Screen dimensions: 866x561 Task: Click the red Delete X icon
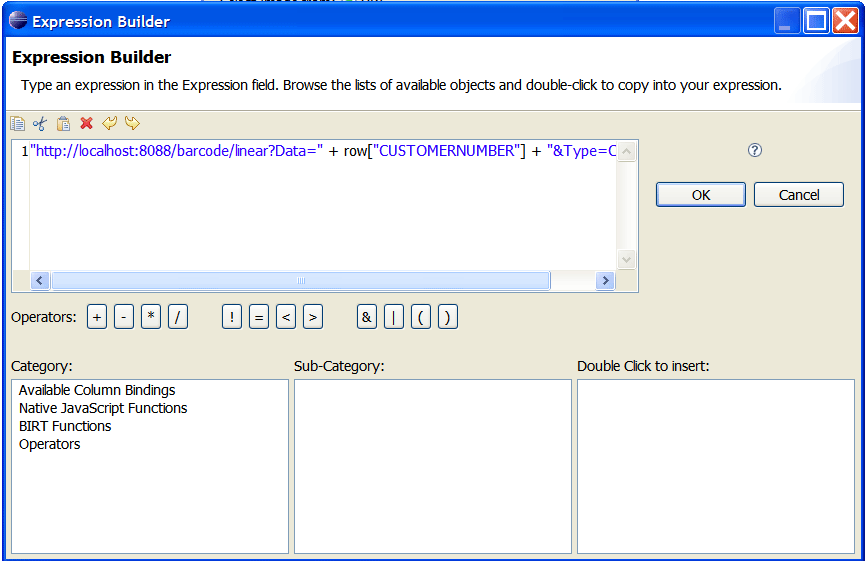(86, 123)
